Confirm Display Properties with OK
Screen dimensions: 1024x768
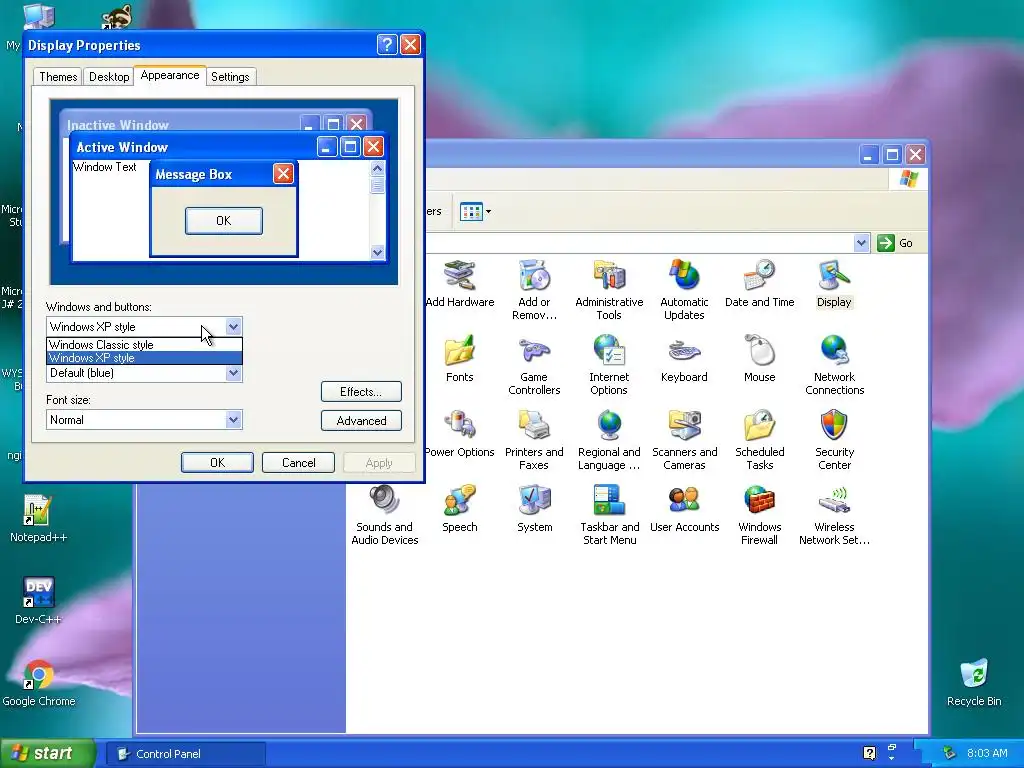click(217, 462)
